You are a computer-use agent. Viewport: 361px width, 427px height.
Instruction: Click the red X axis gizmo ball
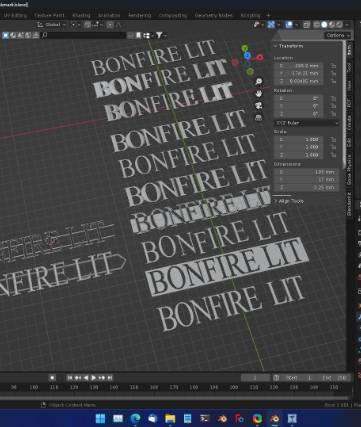click(259, 58)
